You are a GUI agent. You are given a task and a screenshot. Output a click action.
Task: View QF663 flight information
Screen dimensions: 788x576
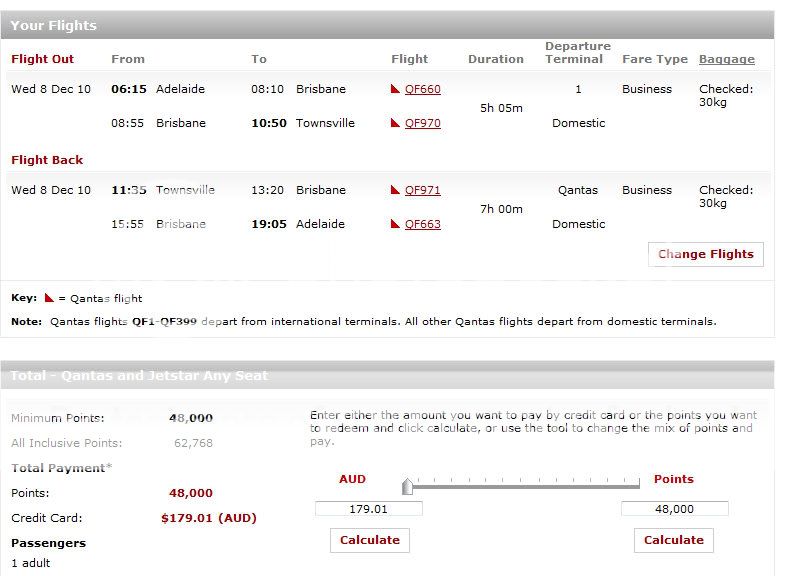tap(422, 225)
